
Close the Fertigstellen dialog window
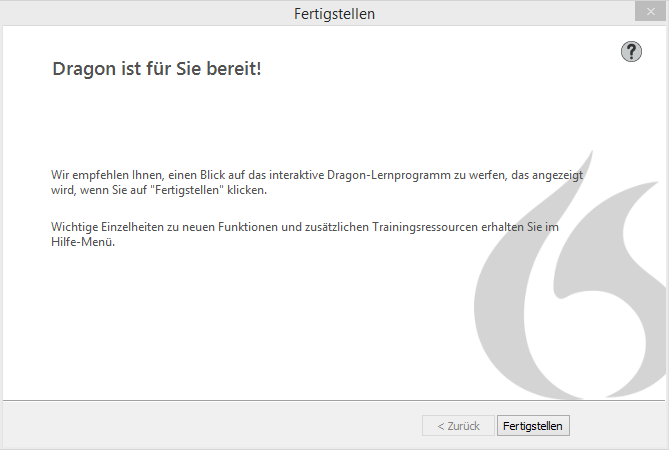coord(650,12)
